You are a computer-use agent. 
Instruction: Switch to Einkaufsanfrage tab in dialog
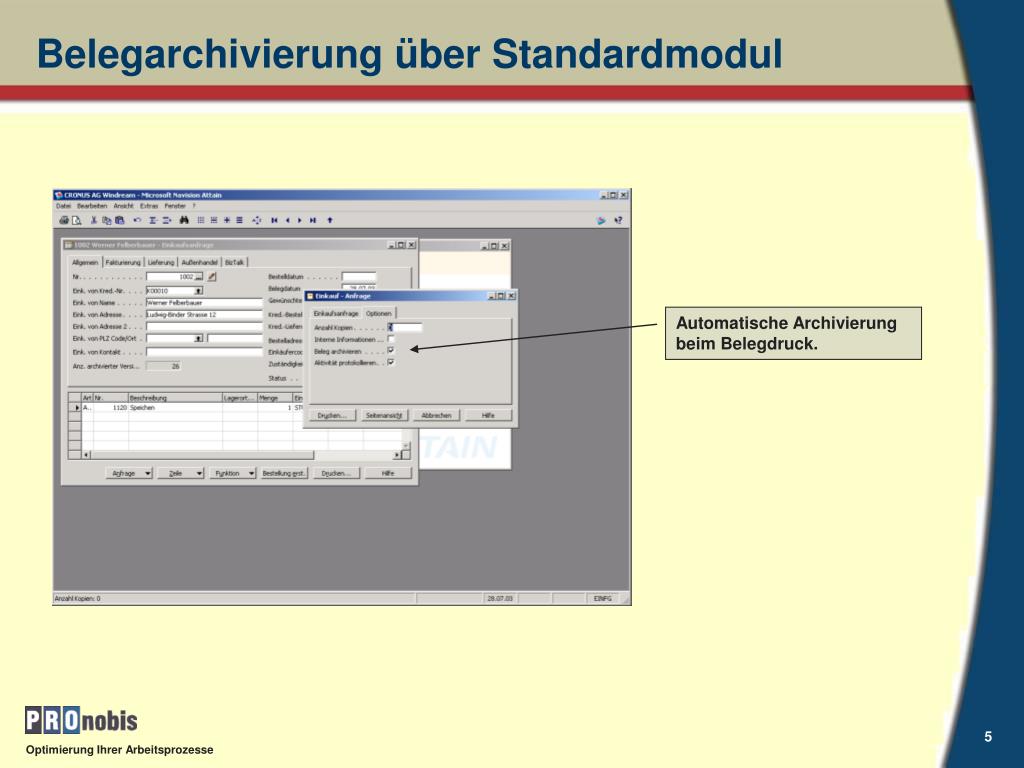(x=336, y=313)
